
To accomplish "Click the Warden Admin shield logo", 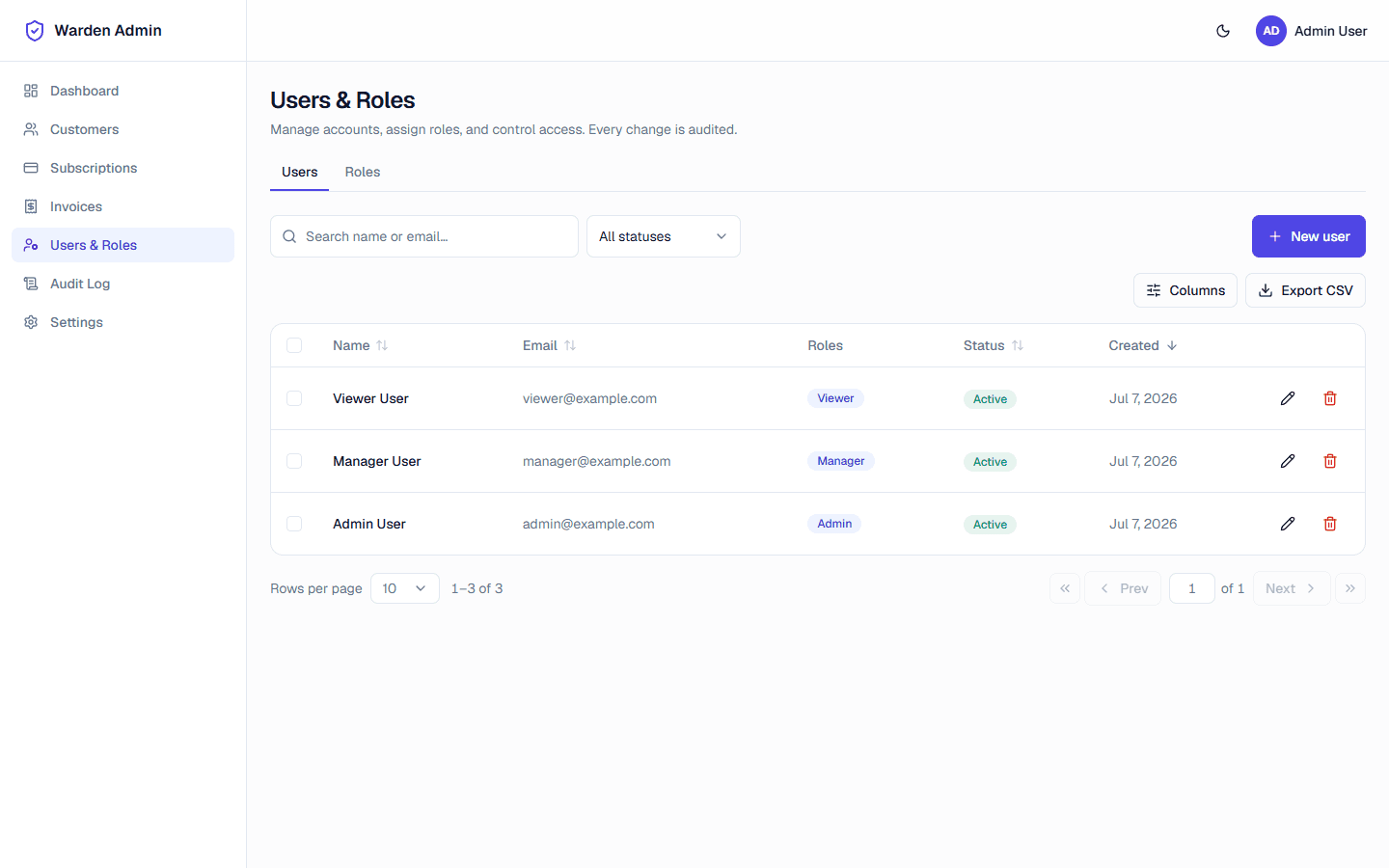I will point(35,31).
